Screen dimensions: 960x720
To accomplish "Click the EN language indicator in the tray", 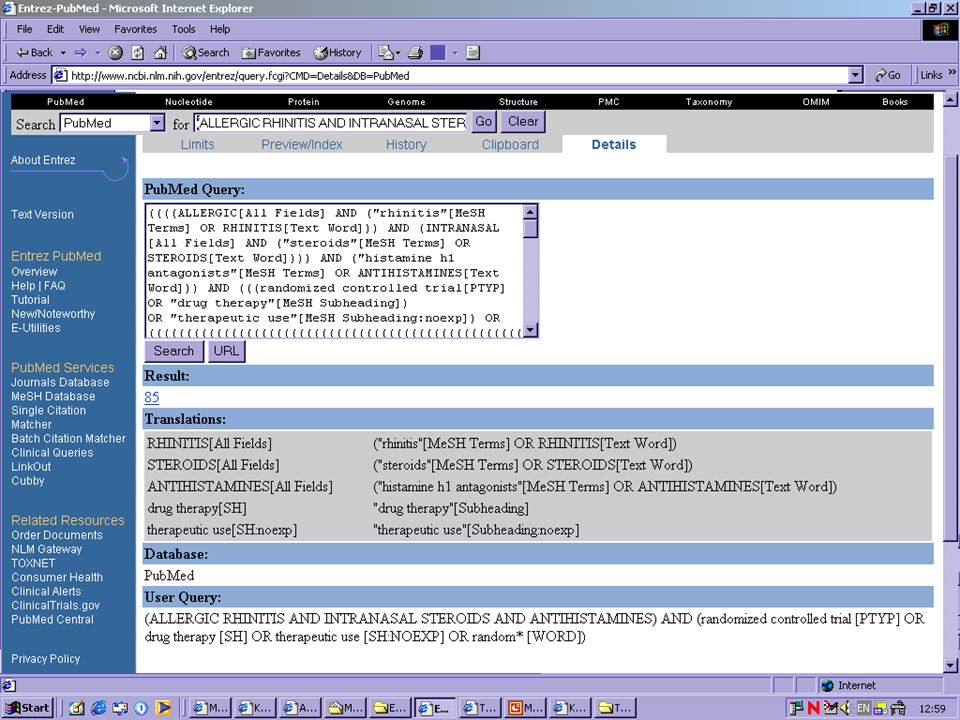I will (863, 708).
